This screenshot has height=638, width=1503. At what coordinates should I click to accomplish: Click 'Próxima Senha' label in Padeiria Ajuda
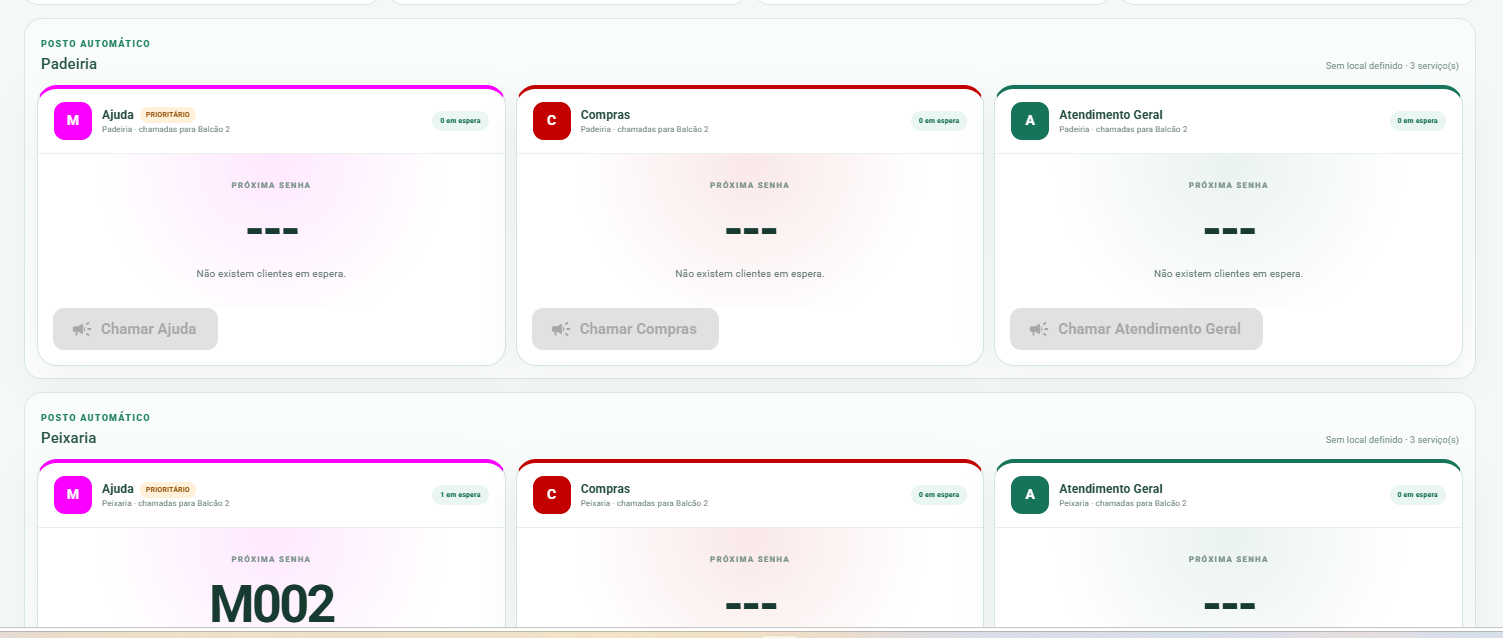pyautogui.click(x=271, y=185)
